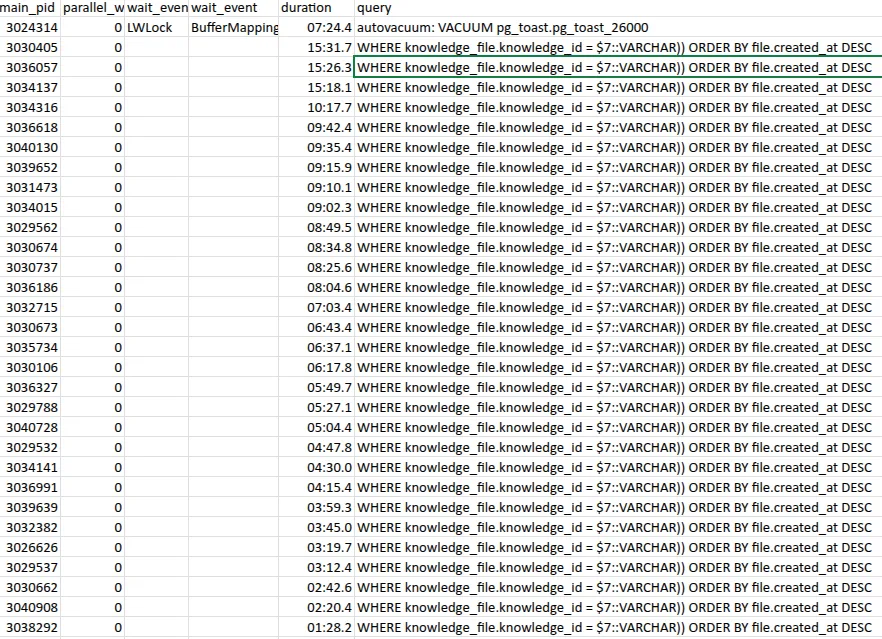Click duration cell 08:34.8
This screenshot has width=882, height=639.
(316, 248)
